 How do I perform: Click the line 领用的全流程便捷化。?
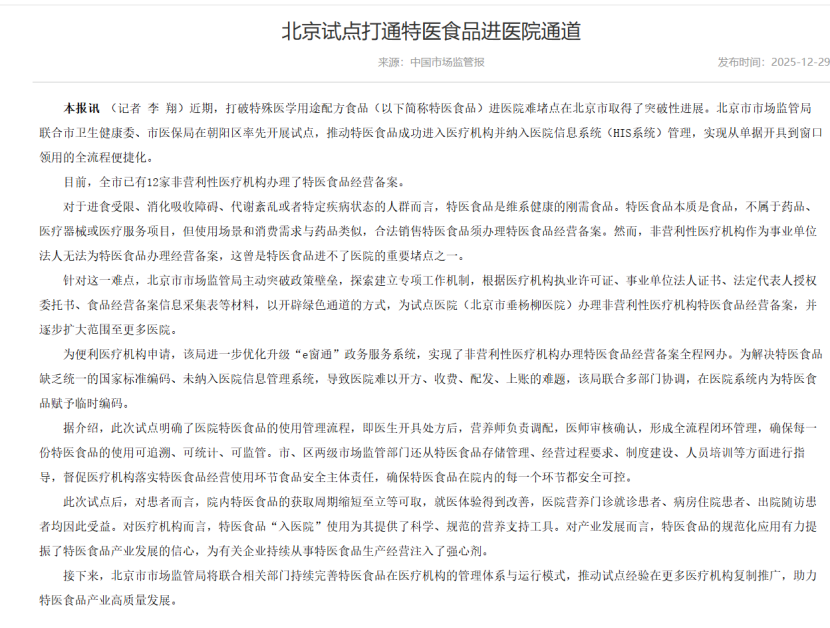[x=97, y=158]
